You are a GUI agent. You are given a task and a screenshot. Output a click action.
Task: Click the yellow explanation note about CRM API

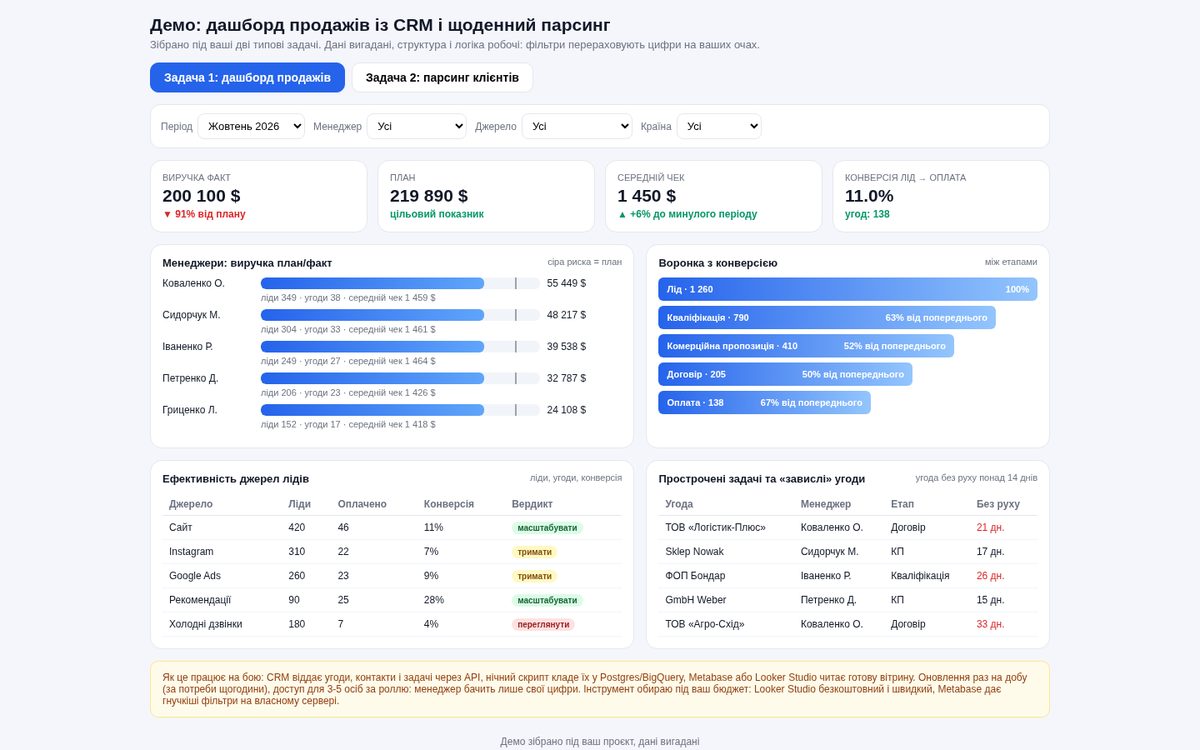(600, 689)
